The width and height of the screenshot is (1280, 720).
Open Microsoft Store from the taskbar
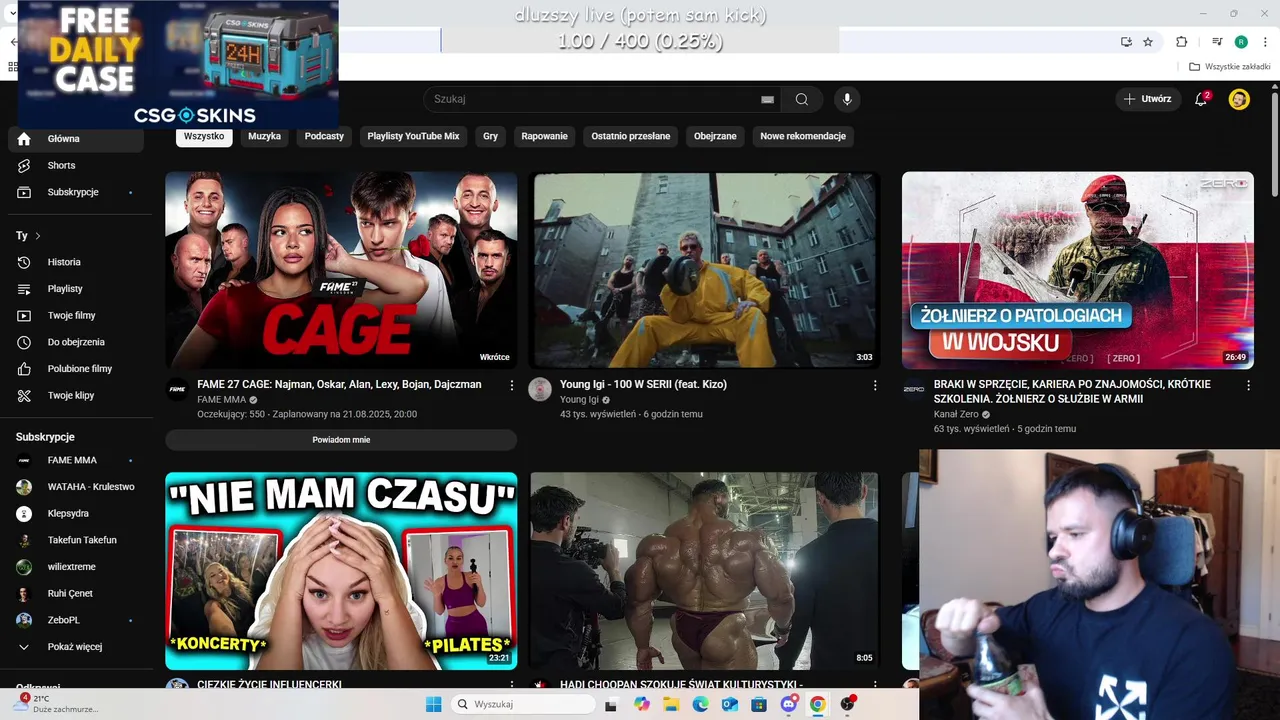[x=759, y=704]
